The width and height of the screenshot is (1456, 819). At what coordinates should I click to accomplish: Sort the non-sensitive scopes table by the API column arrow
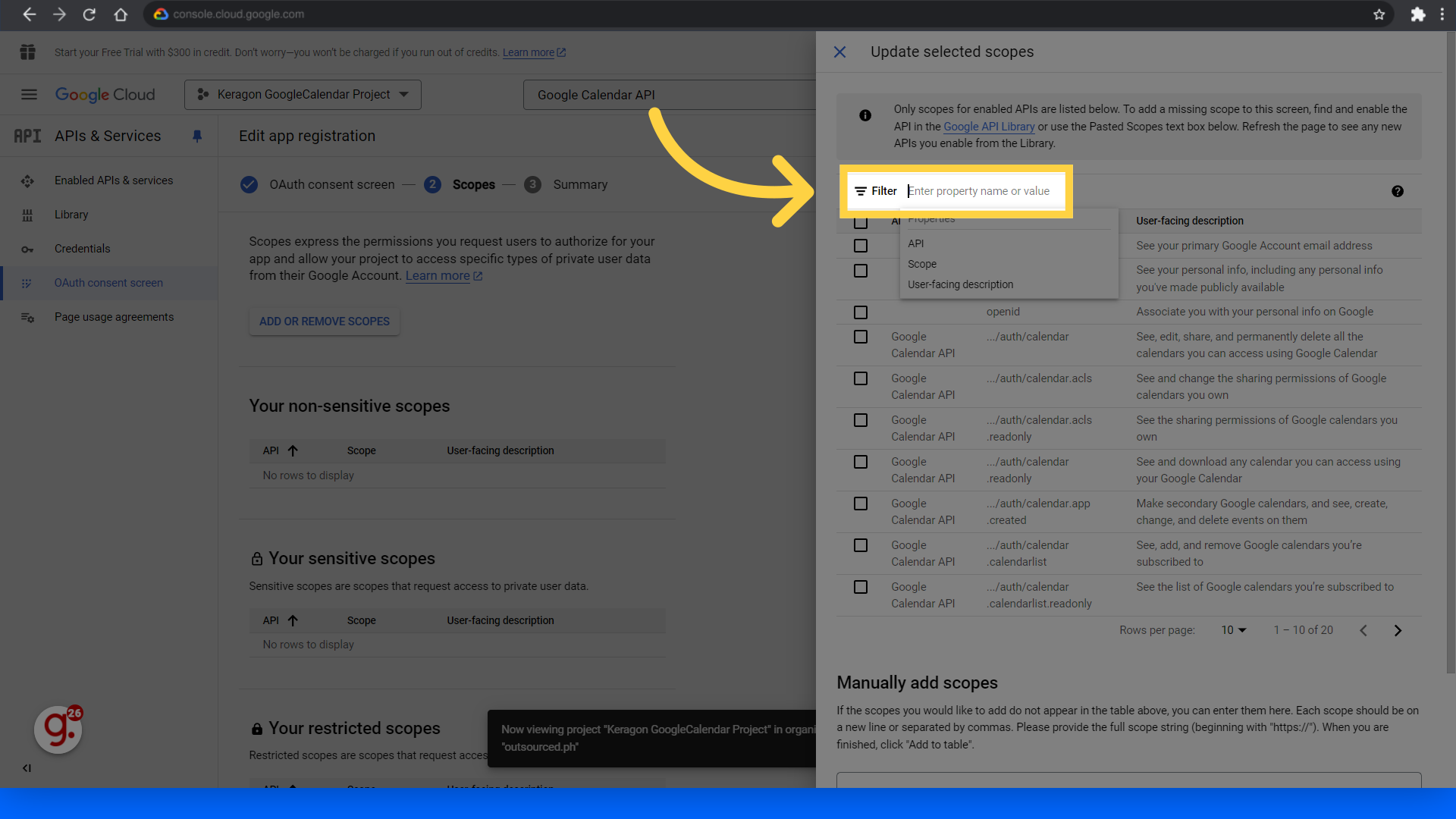(x=293, y=450)
